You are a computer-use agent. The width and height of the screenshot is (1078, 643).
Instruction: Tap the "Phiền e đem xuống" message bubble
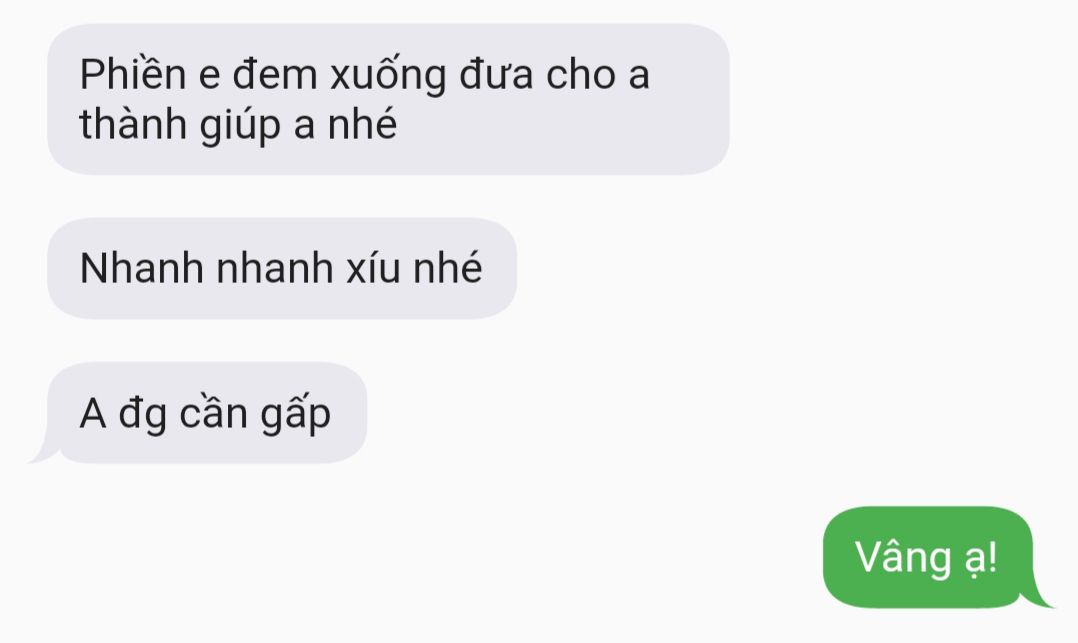click(x=388, y=99)
